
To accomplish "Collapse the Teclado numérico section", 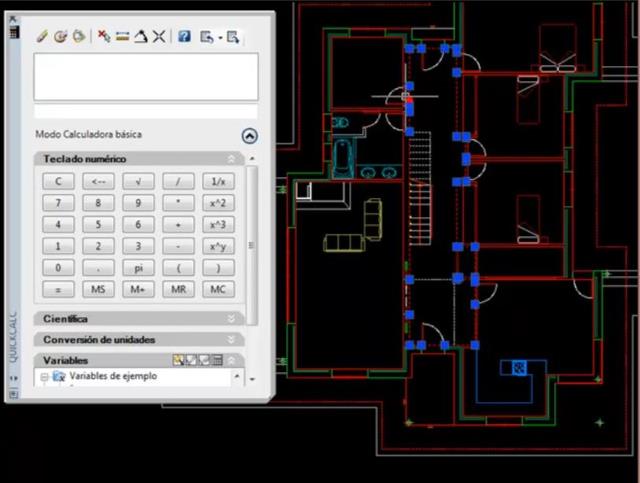I will 231,159.
